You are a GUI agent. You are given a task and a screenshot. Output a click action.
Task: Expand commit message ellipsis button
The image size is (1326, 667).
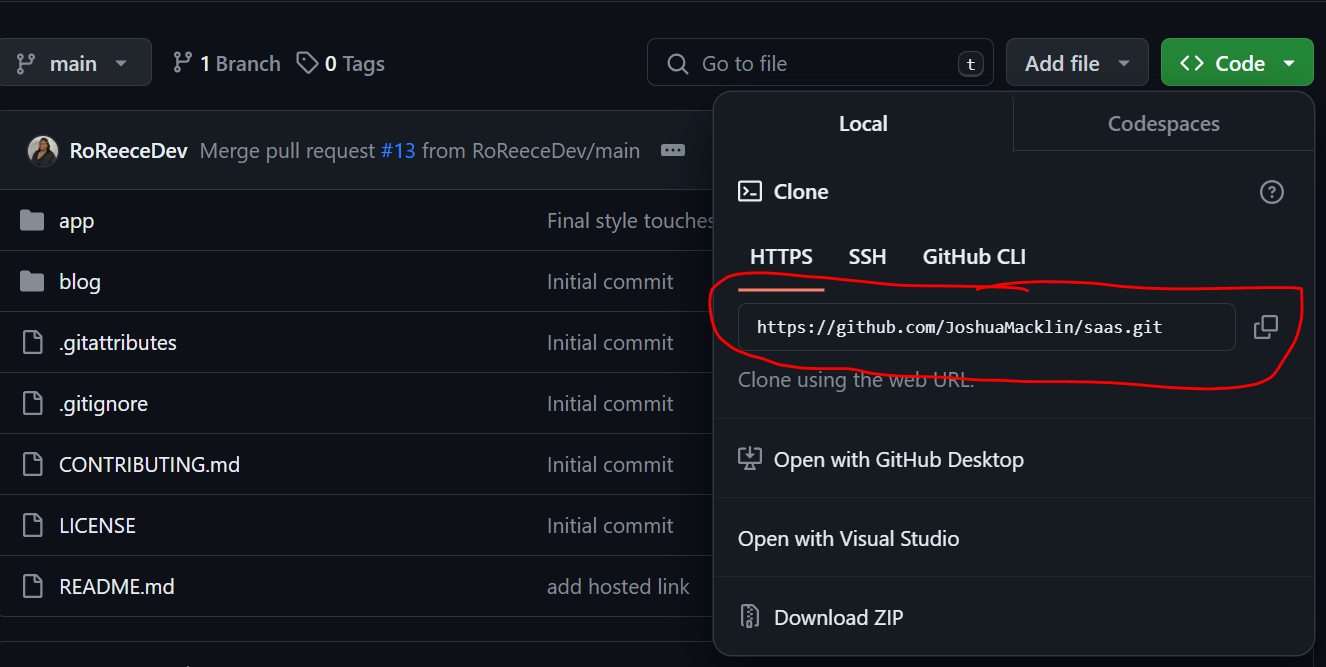pos(673,151)
